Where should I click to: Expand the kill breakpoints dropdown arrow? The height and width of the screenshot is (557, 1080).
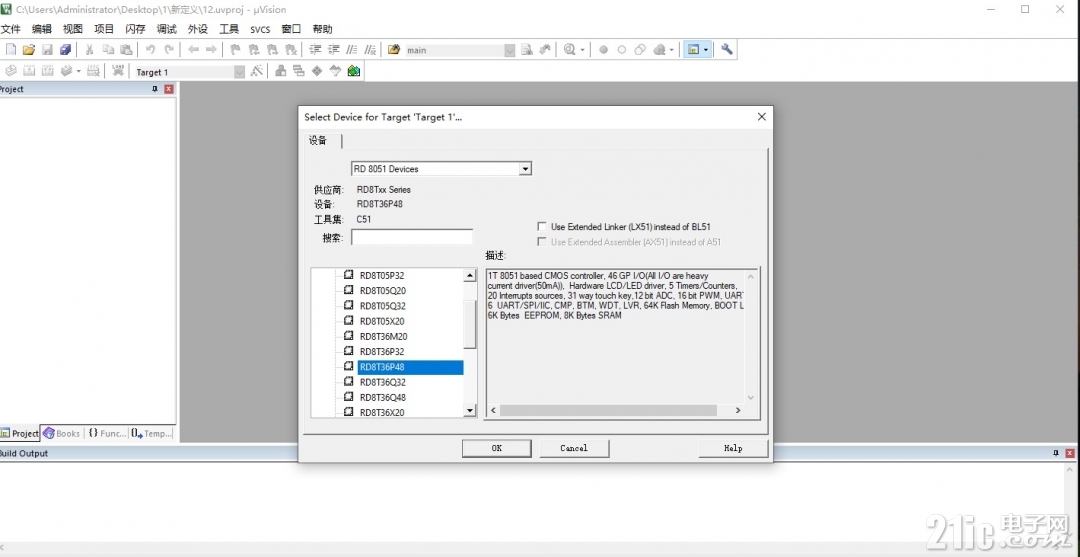pos(672,50)
